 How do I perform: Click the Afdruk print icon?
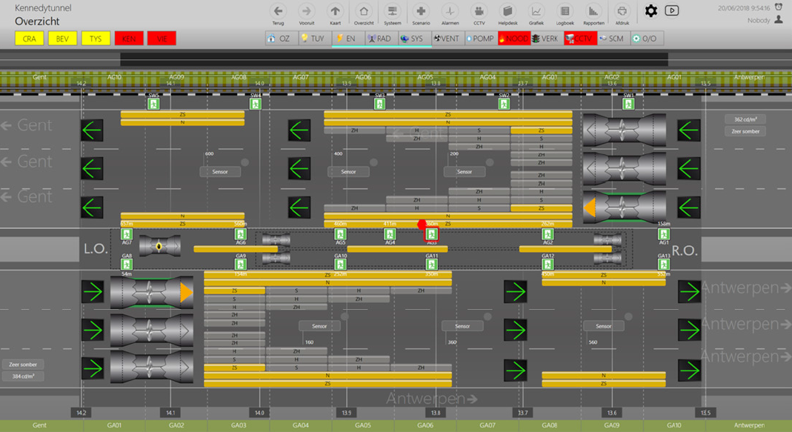(x=622, y=11)
